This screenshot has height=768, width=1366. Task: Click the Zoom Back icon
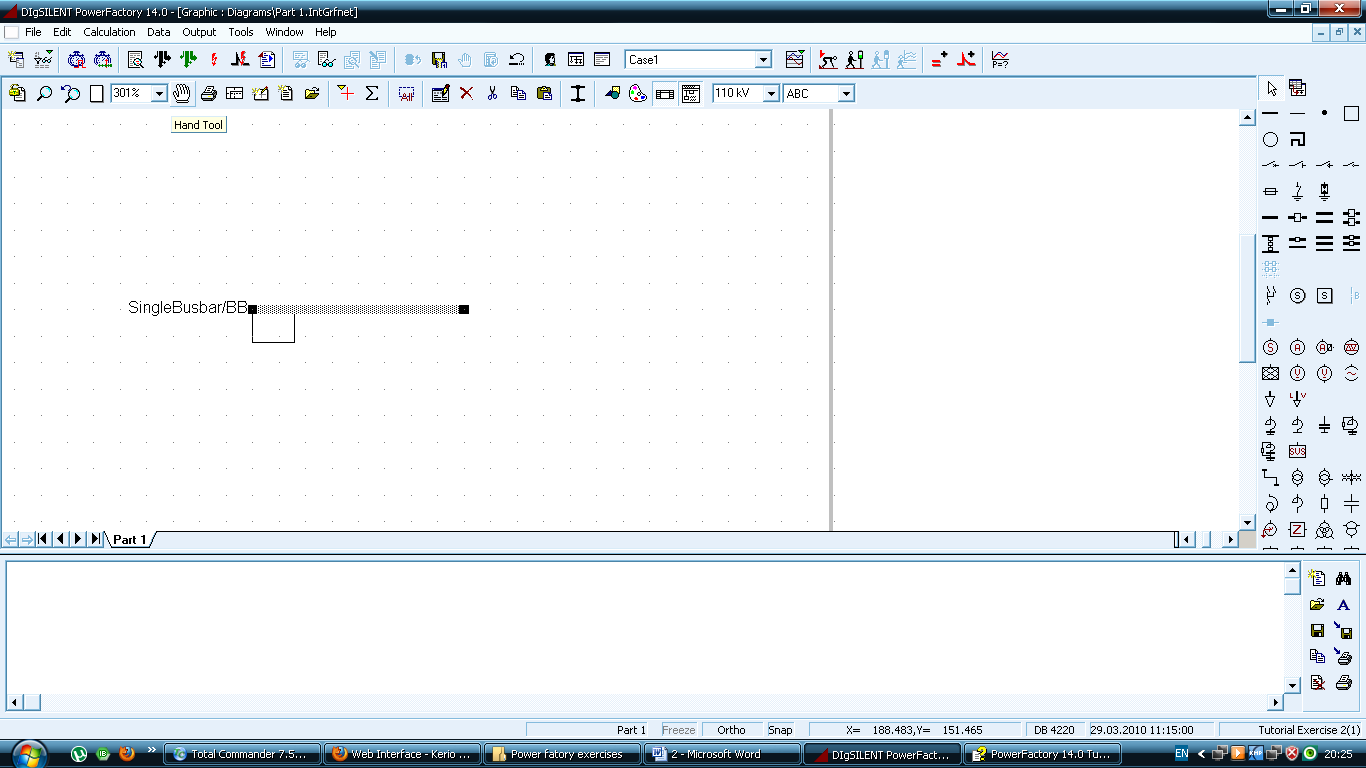[x=71, y=93]
